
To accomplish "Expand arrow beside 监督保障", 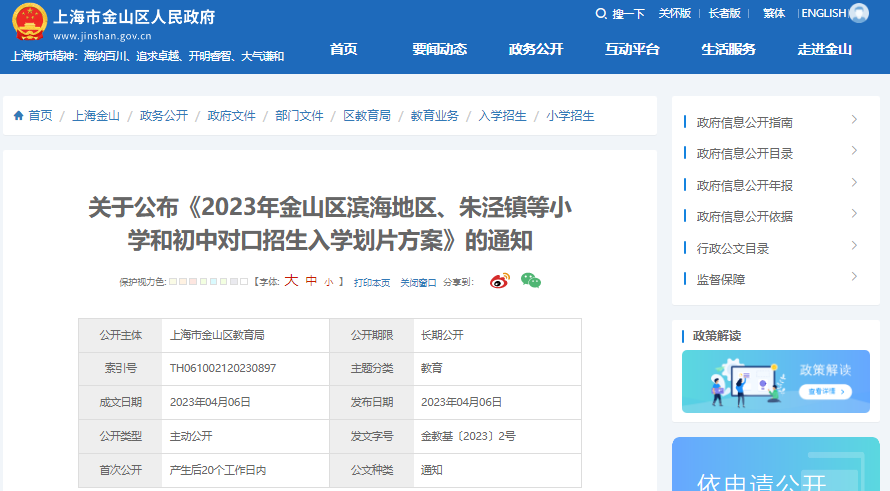I will point(854,277).
